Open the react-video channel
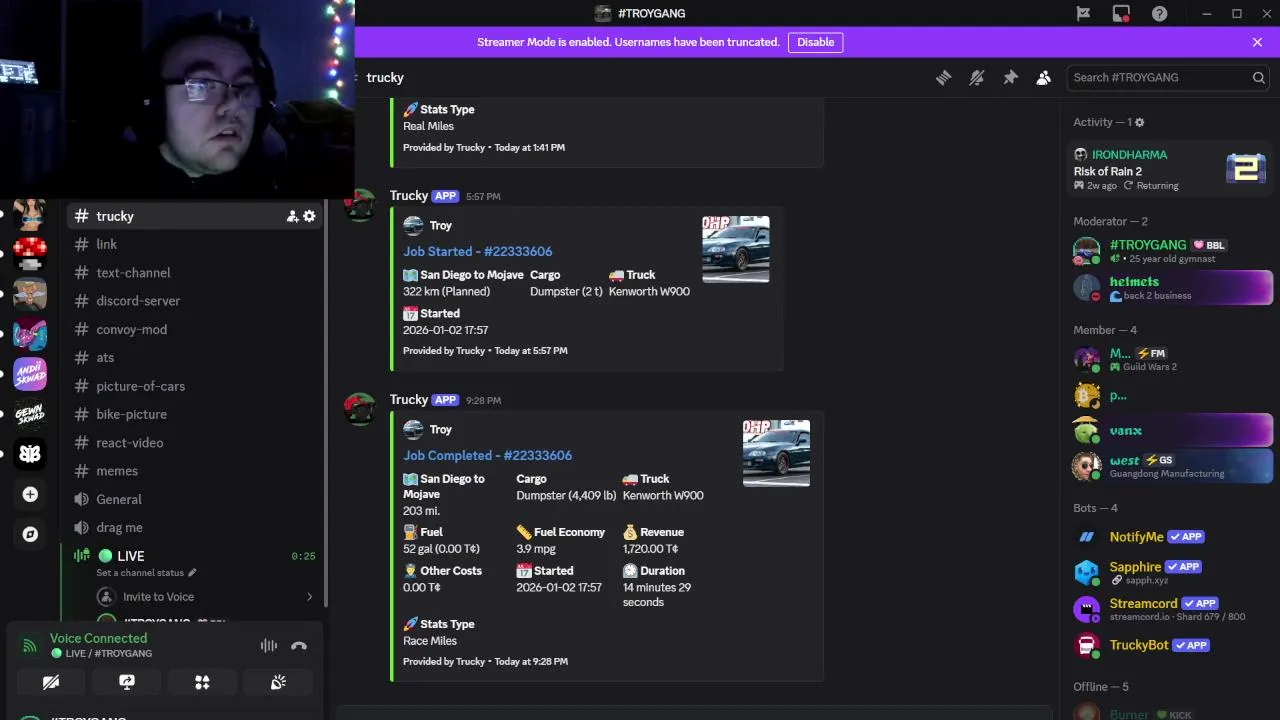The width and height of the screenshot is (1280, 720). tap(195, 442)
